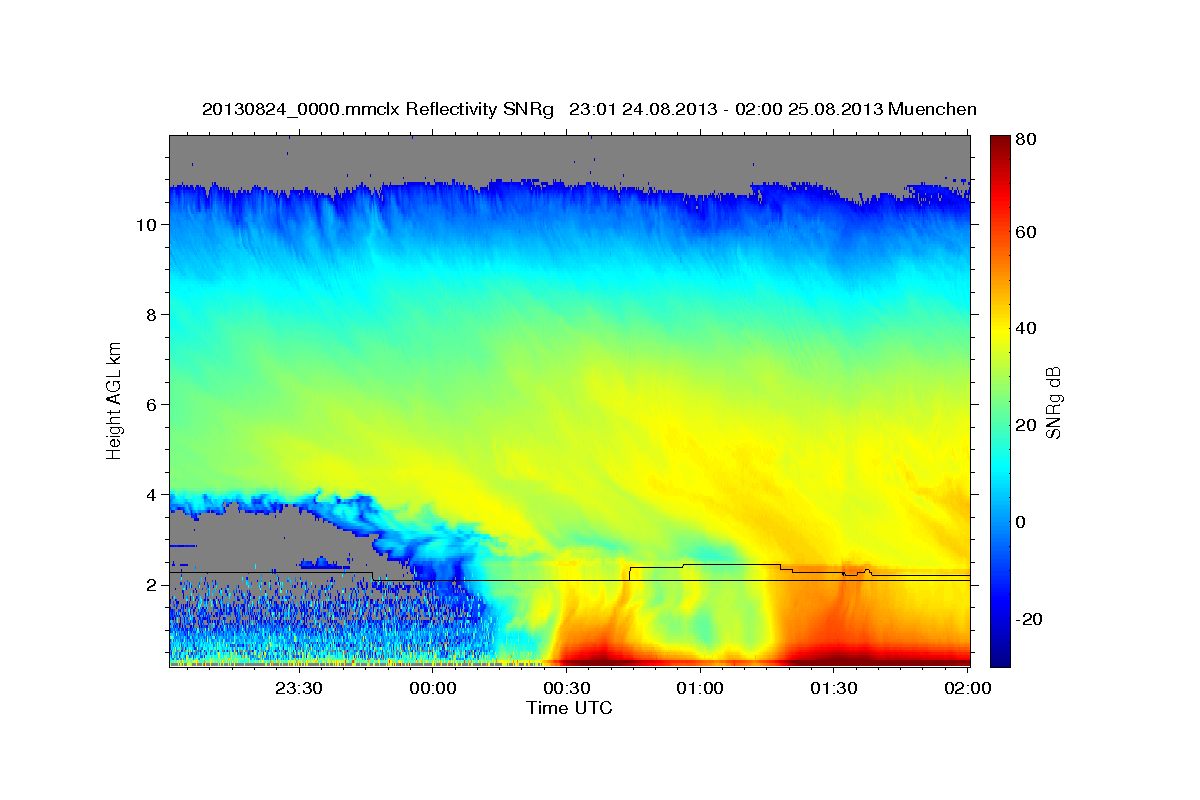Image resolution: width=1200 pixels, height=800 pixels.
Task: Click the height tick label 2
Action: click(x=150, y=585)
